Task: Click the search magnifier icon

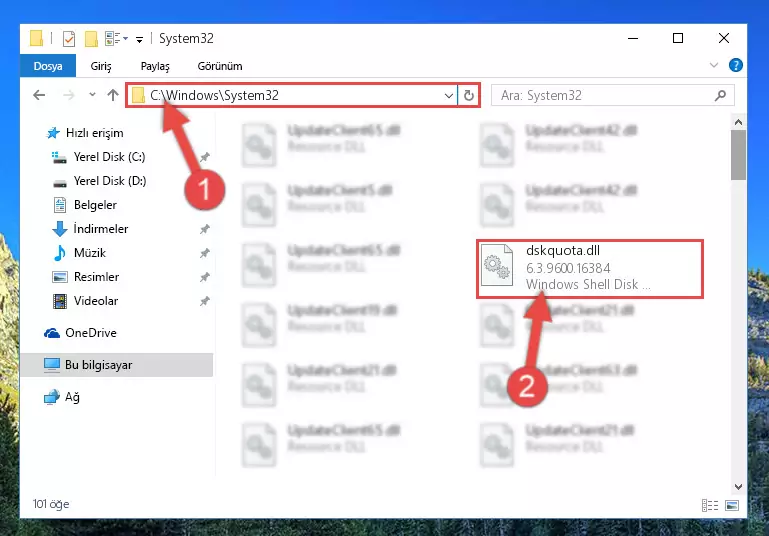Action: coord(720,95)
